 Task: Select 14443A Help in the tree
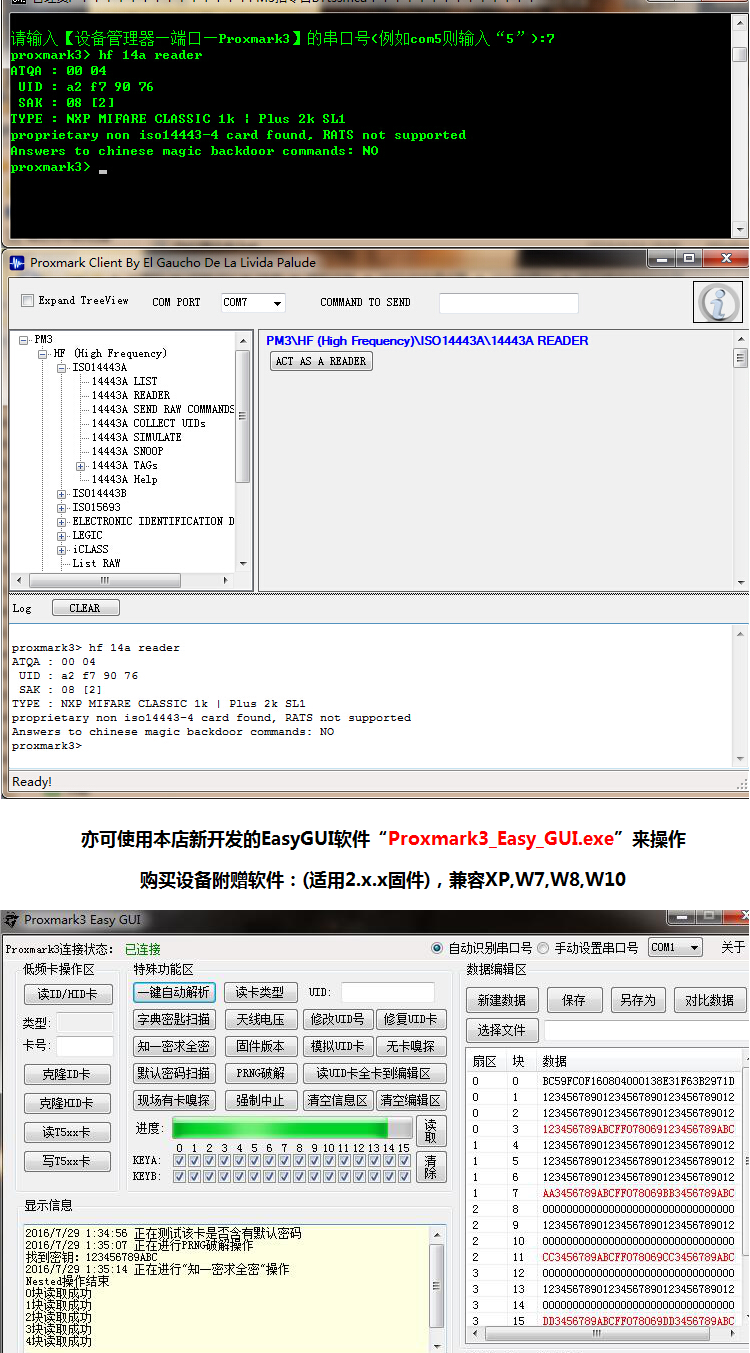125,480
